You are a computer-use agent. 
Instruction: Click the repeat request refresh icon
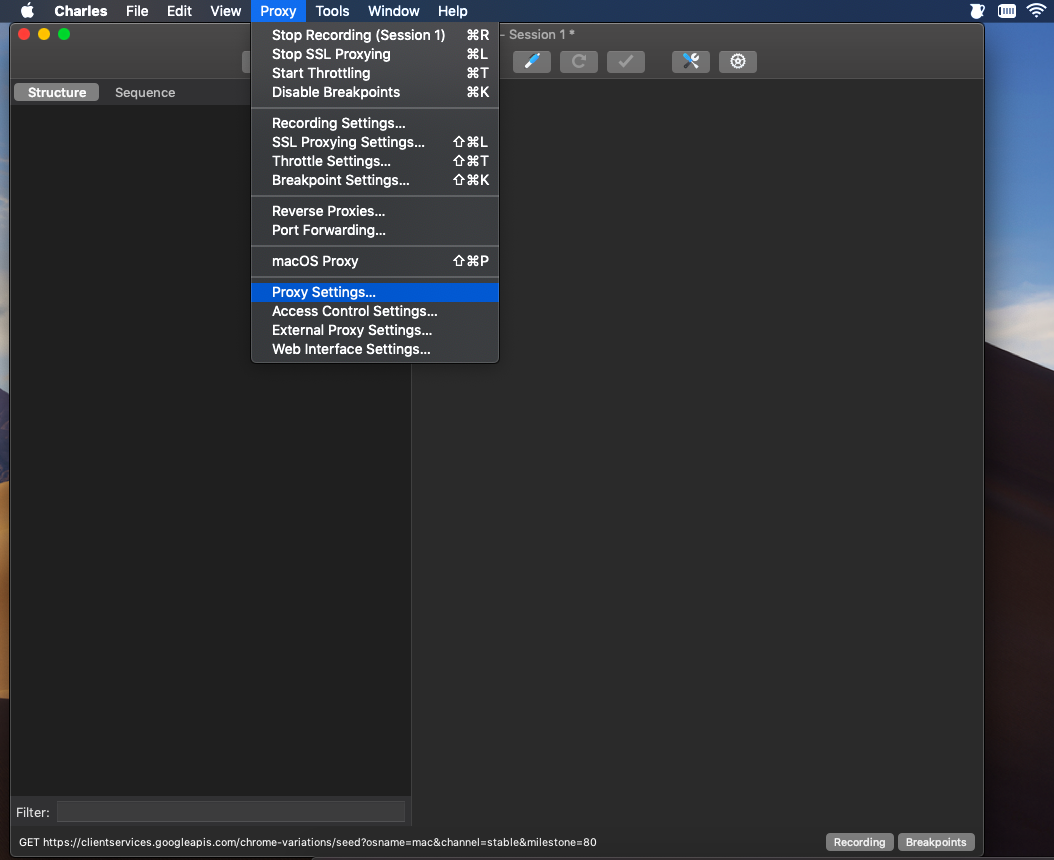(579, 62)
